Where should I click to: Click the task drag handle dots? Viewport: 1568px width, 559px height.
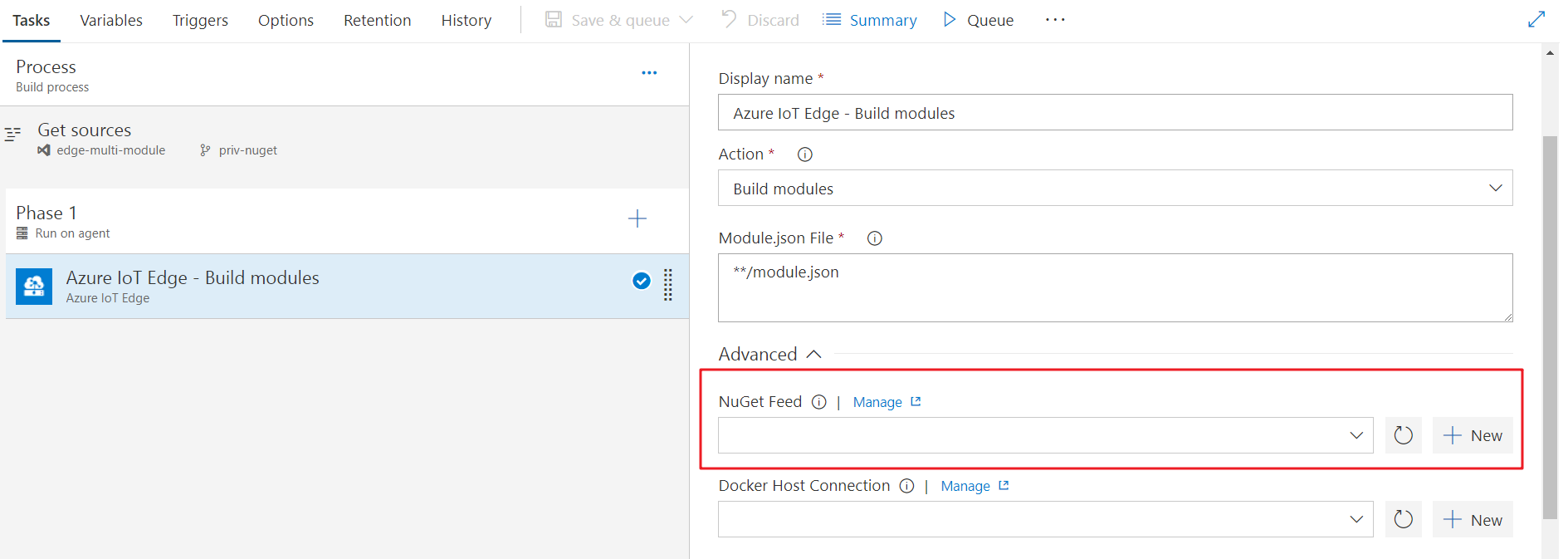click(668, 285)
